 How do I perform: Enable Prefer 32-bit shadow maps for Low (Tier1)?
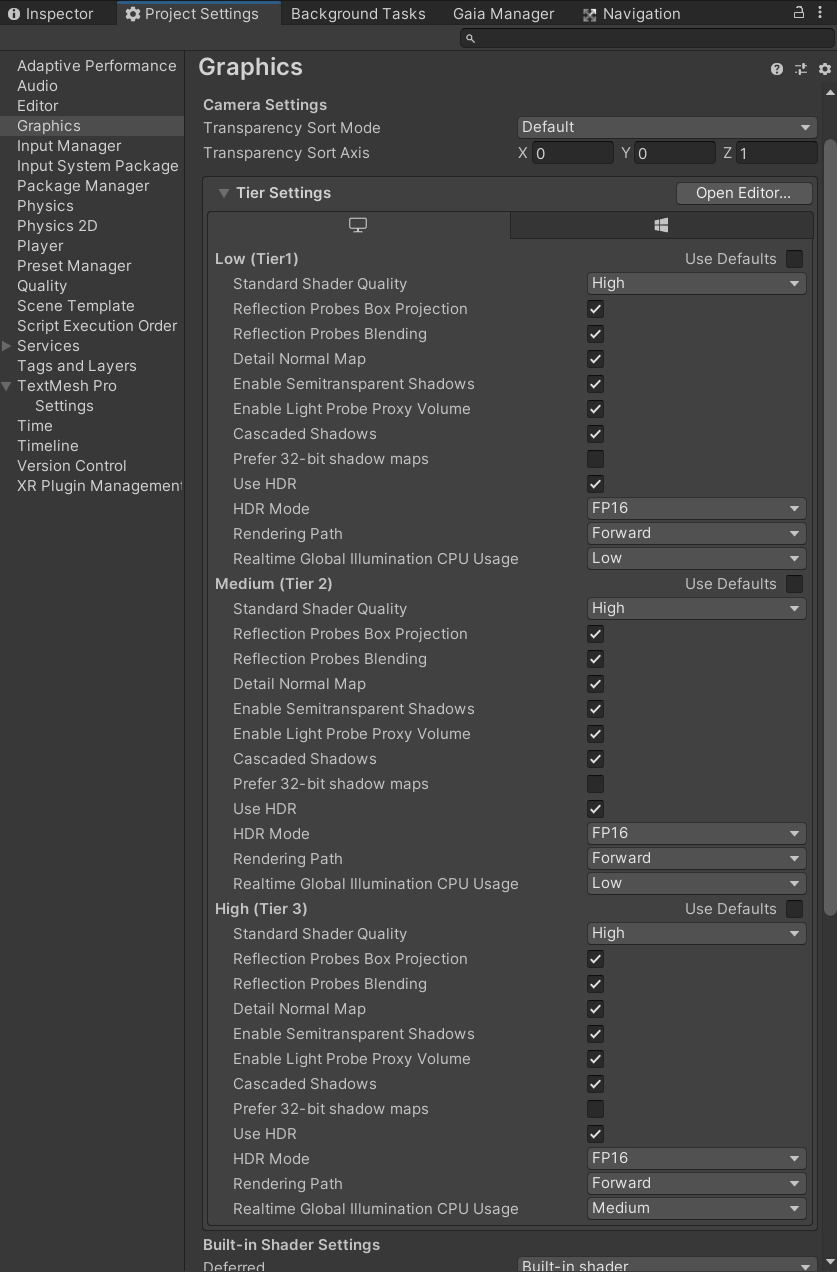(594, 458)
